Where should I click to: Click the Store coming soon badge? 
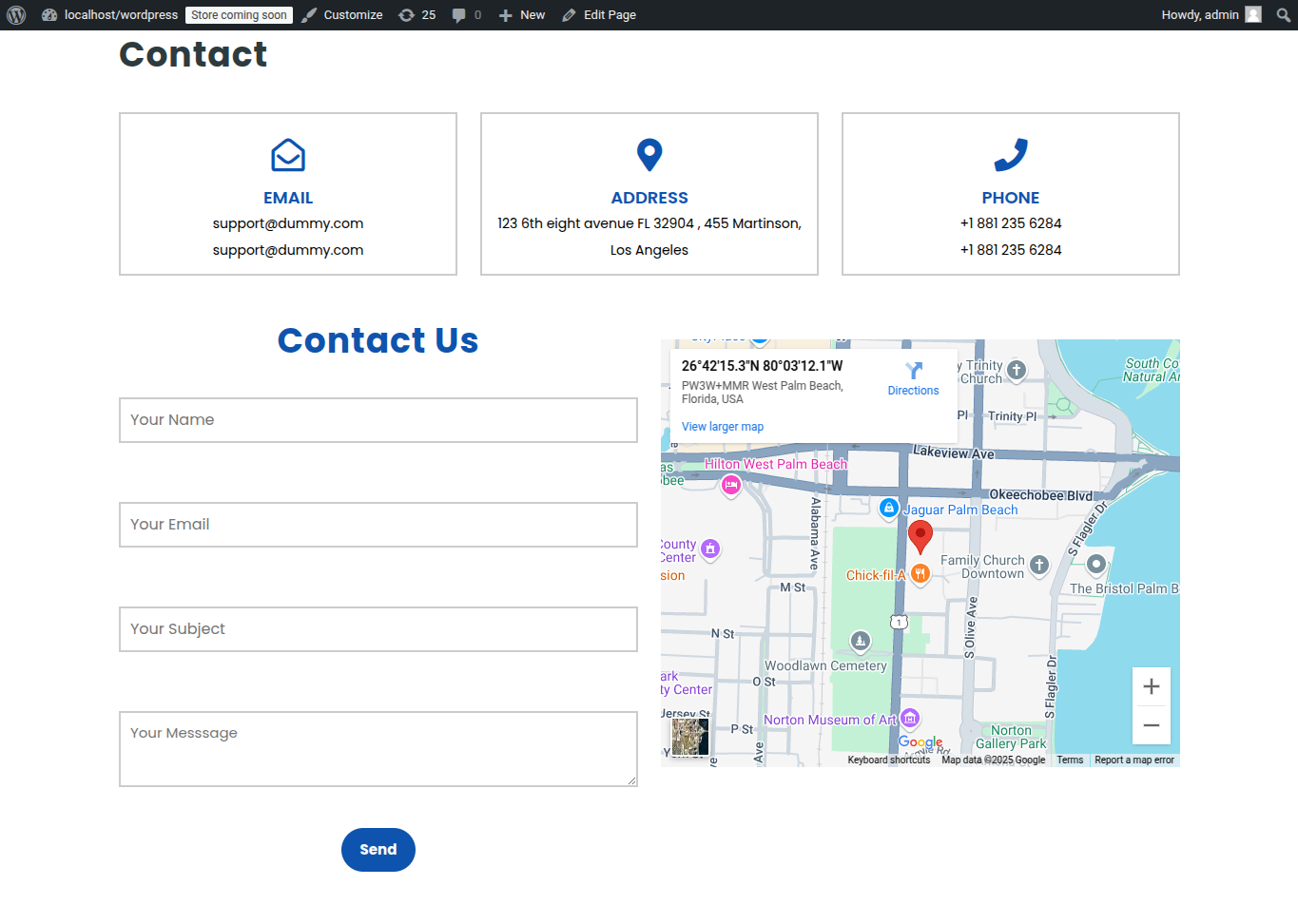[x=239, y=15]
